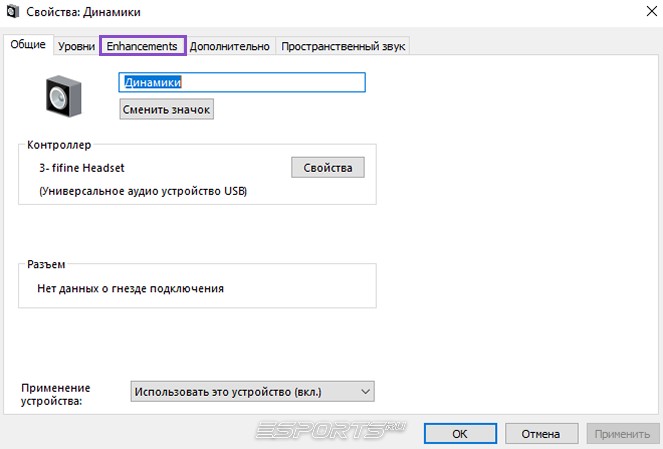
Task: Open the Пространственный звук tab
Action: click(x=344, y=46)
